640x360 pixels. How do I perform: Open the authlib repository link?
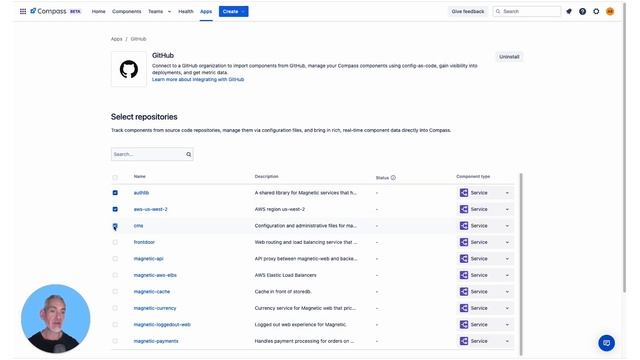tap(141, 193)
